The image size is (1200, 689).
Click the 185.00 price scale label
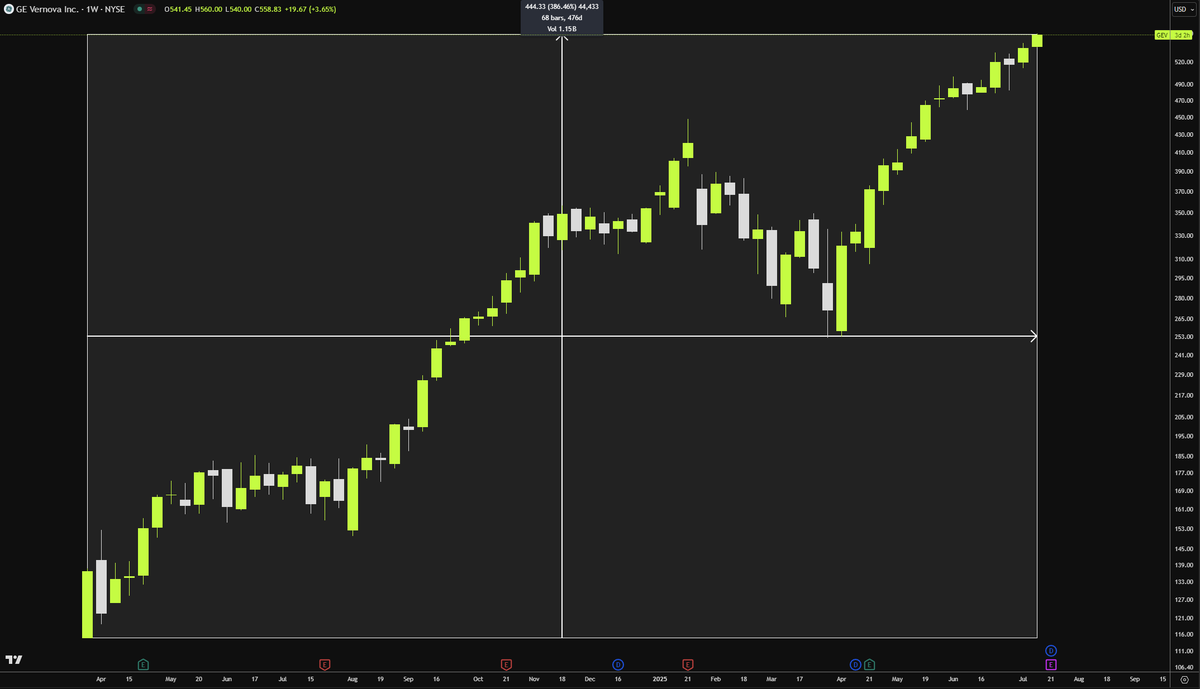(1184, 455)
